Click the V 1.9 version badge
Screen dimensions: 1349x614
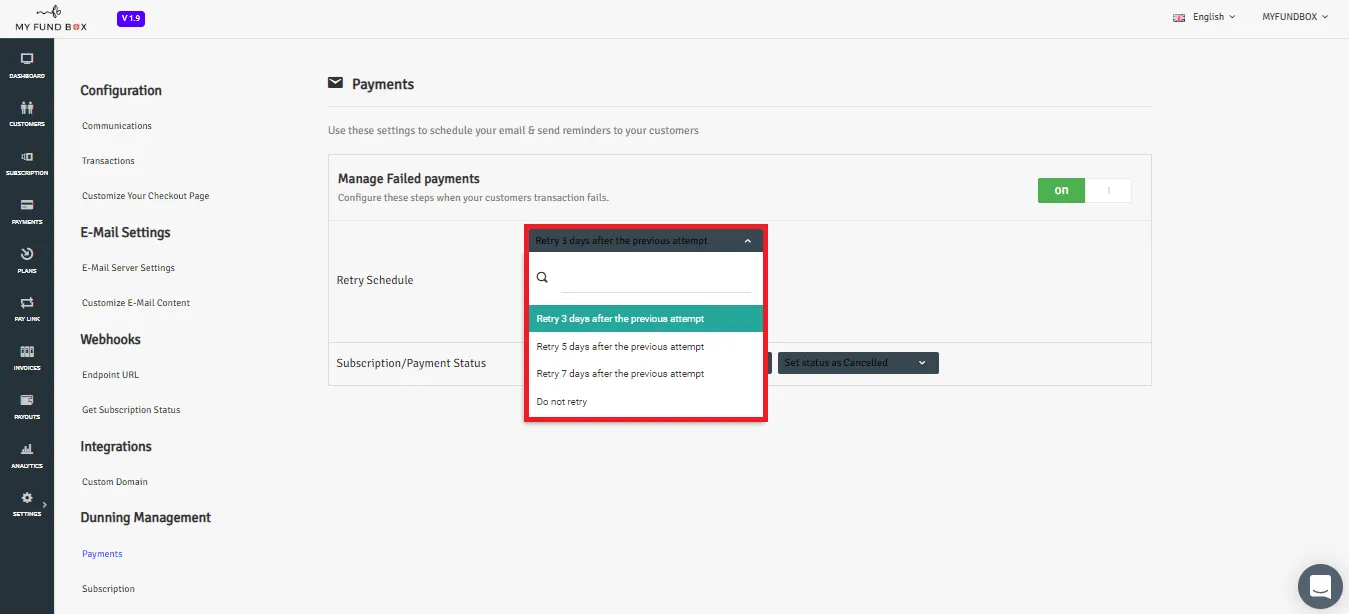coord(131,18)
